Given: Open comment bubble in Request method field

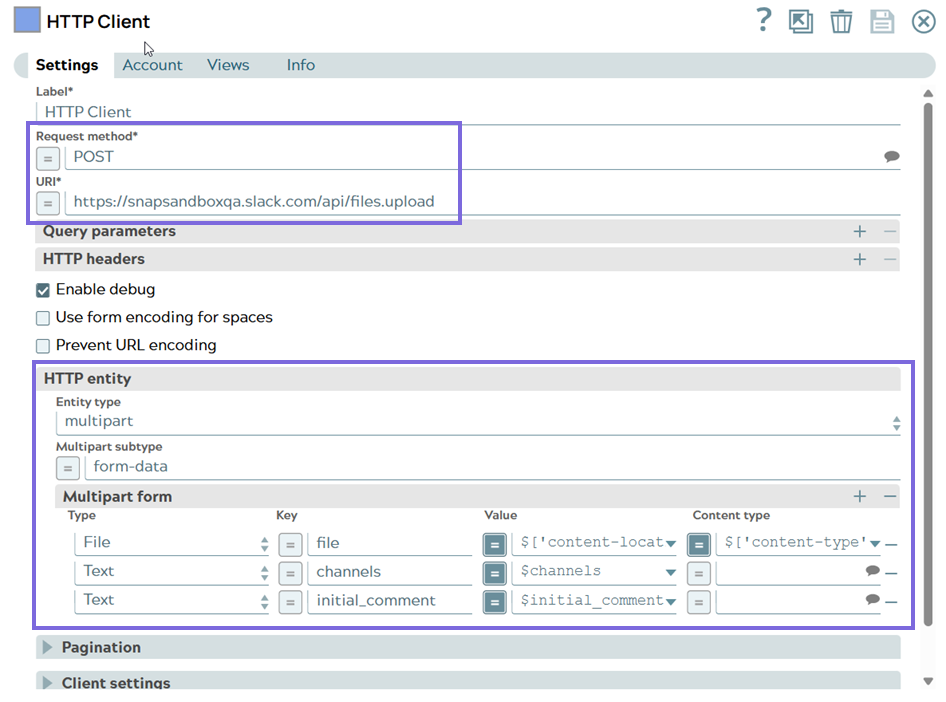Looking at the screenshot, I should (891, 157).
